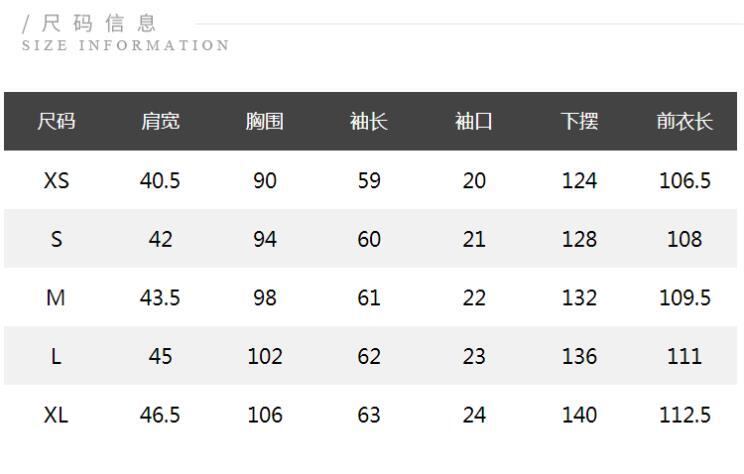Click the 尺码 column header
The image size is (744, 474).
[x=56, y=122]
